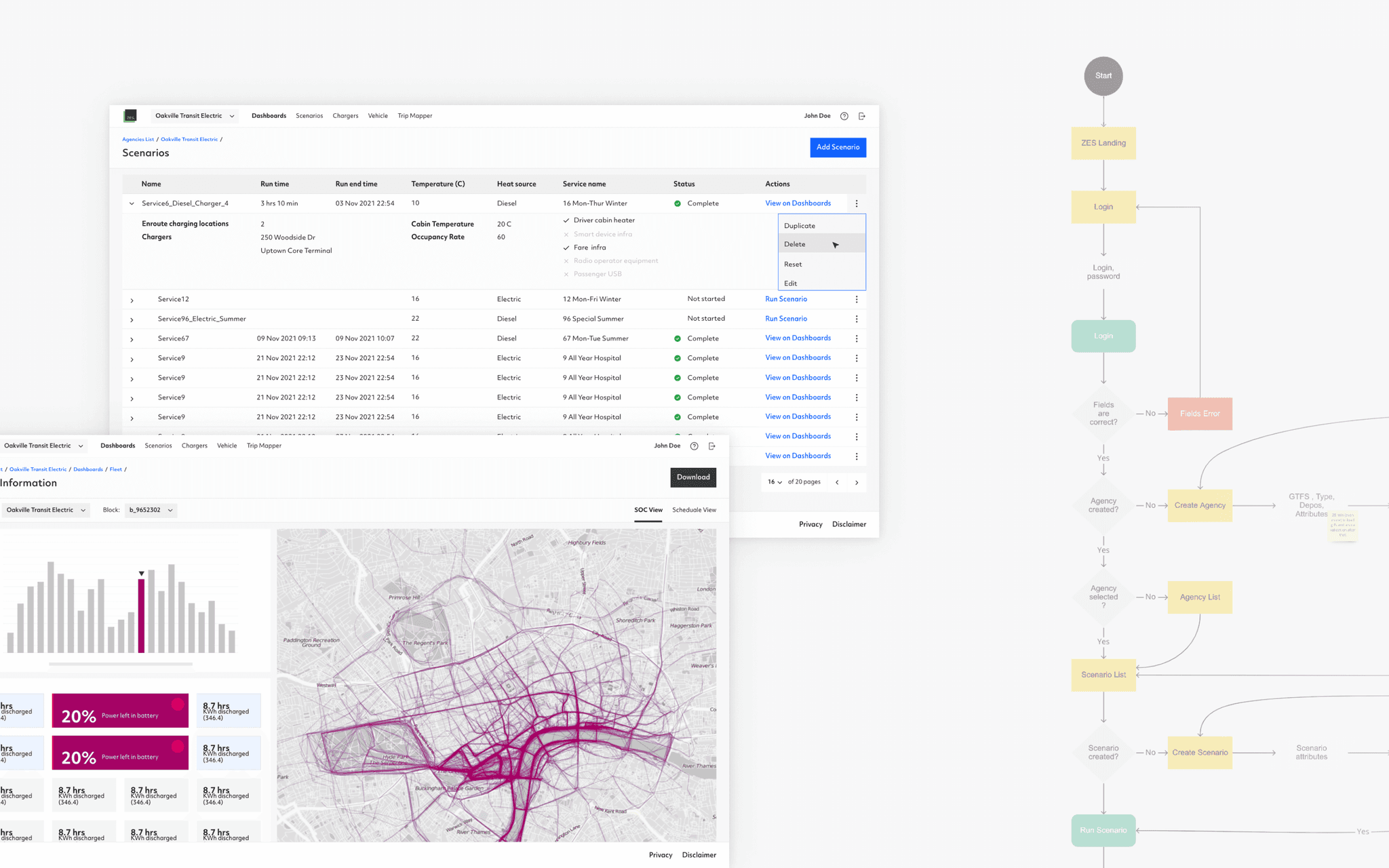
Task: Click horizontal scrollbar below the bar chart
Action: coord(121,664)
